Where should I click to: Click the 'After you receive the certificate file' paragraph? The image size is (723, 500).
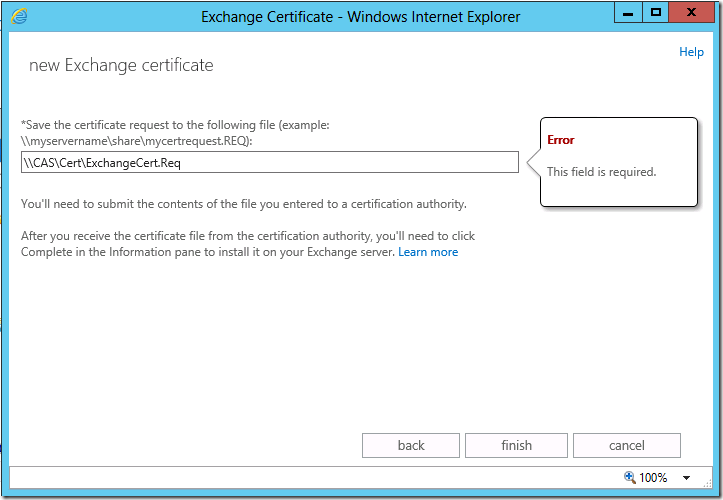coord(248,244)
